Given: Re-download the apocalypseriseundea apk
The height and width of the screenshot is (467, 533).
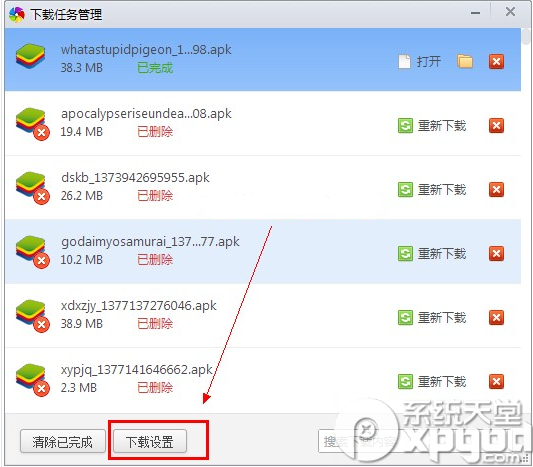Looking at the screenshot, I should point(432,125).
